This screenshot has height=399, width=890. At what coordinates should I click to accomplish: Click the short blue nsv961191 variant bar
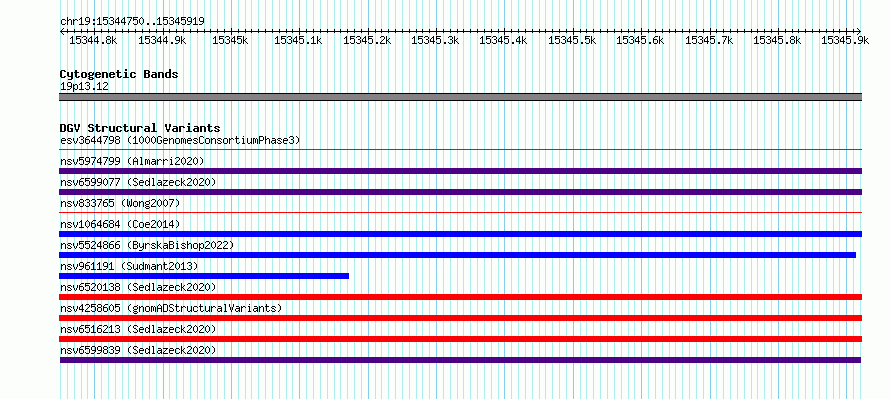(x=204, y=276)
